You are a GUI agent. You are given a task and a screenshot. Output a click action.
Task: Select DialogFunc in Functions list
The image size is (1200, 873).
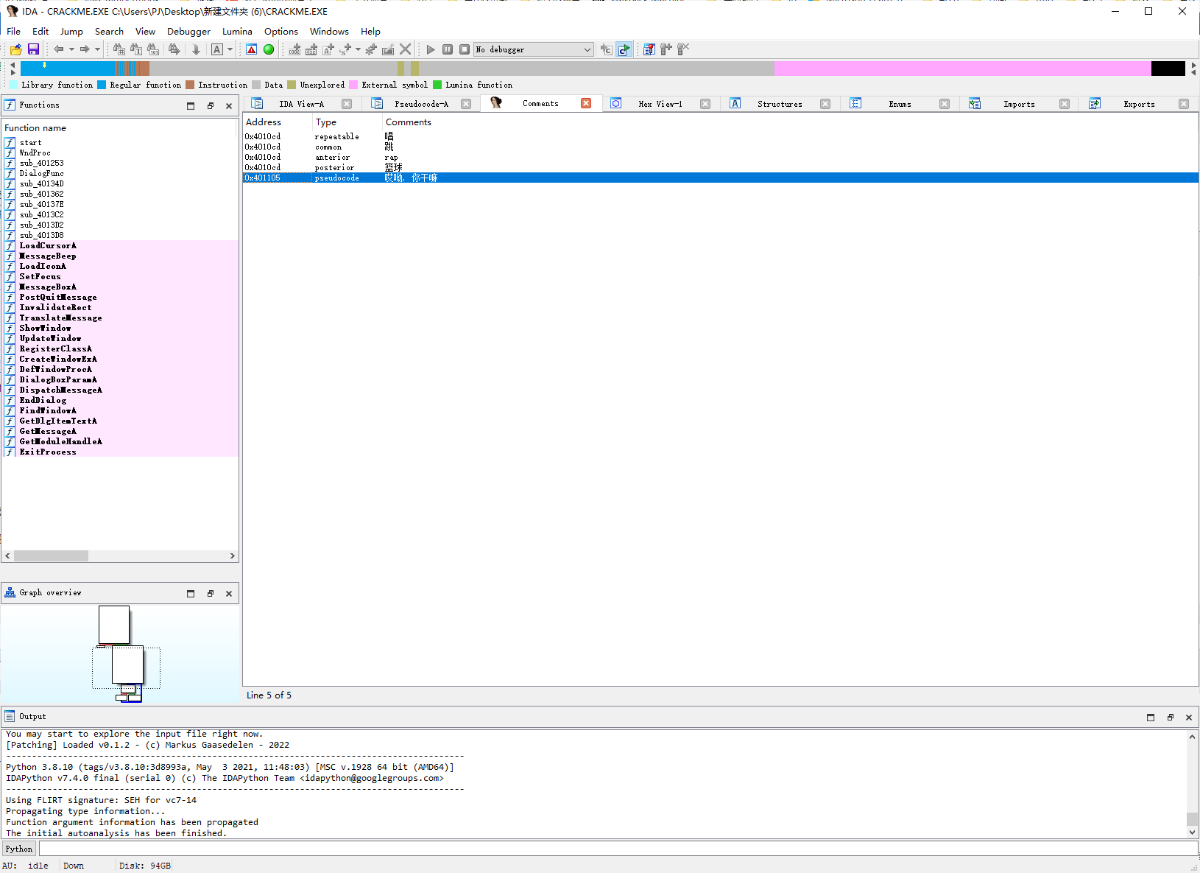point(120,173)
